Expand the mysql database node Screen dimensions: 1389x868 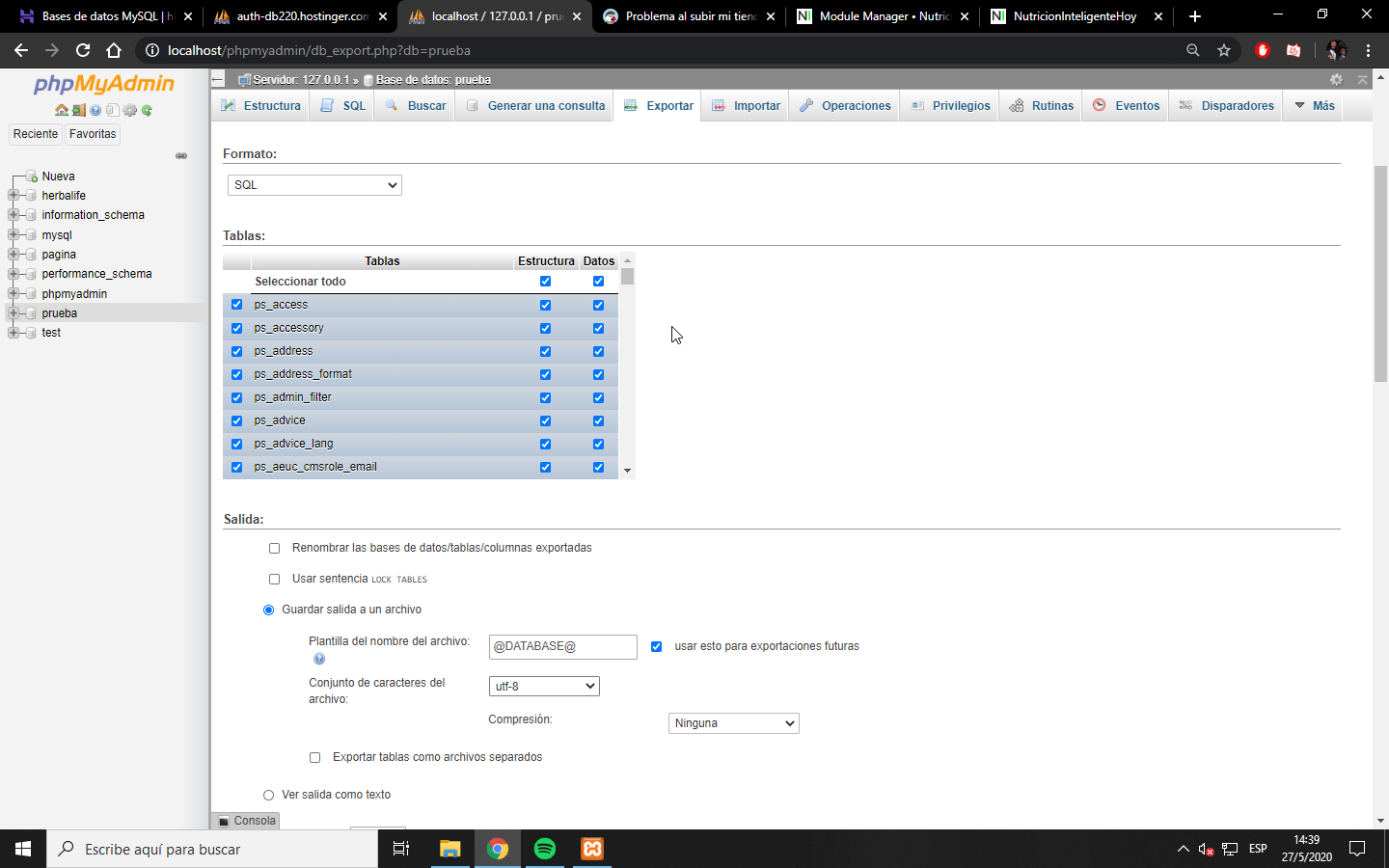[14, 235]
